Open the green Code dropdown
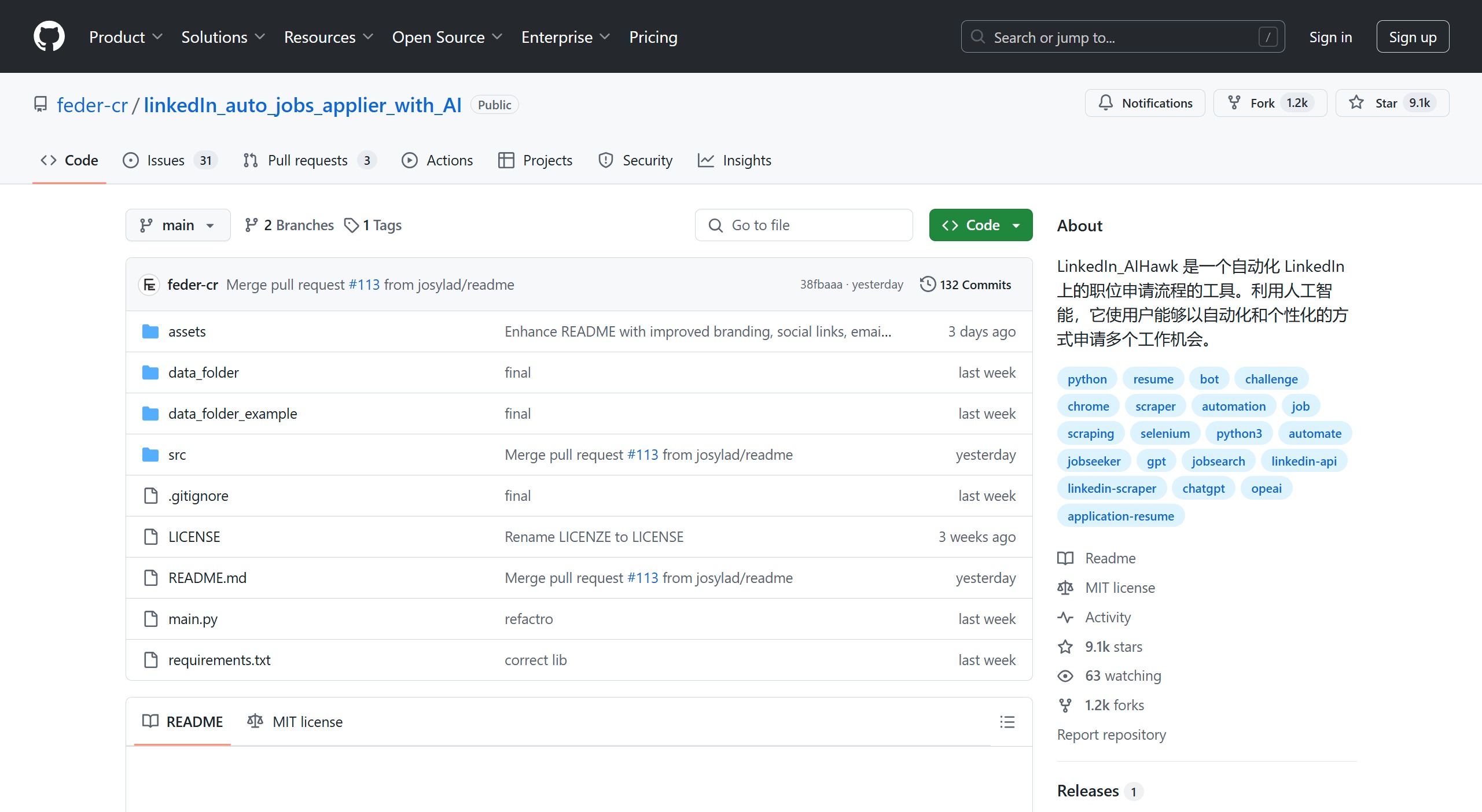This screenshot has width=1482, height=812. pyautogui.click(x=981, y=225)
